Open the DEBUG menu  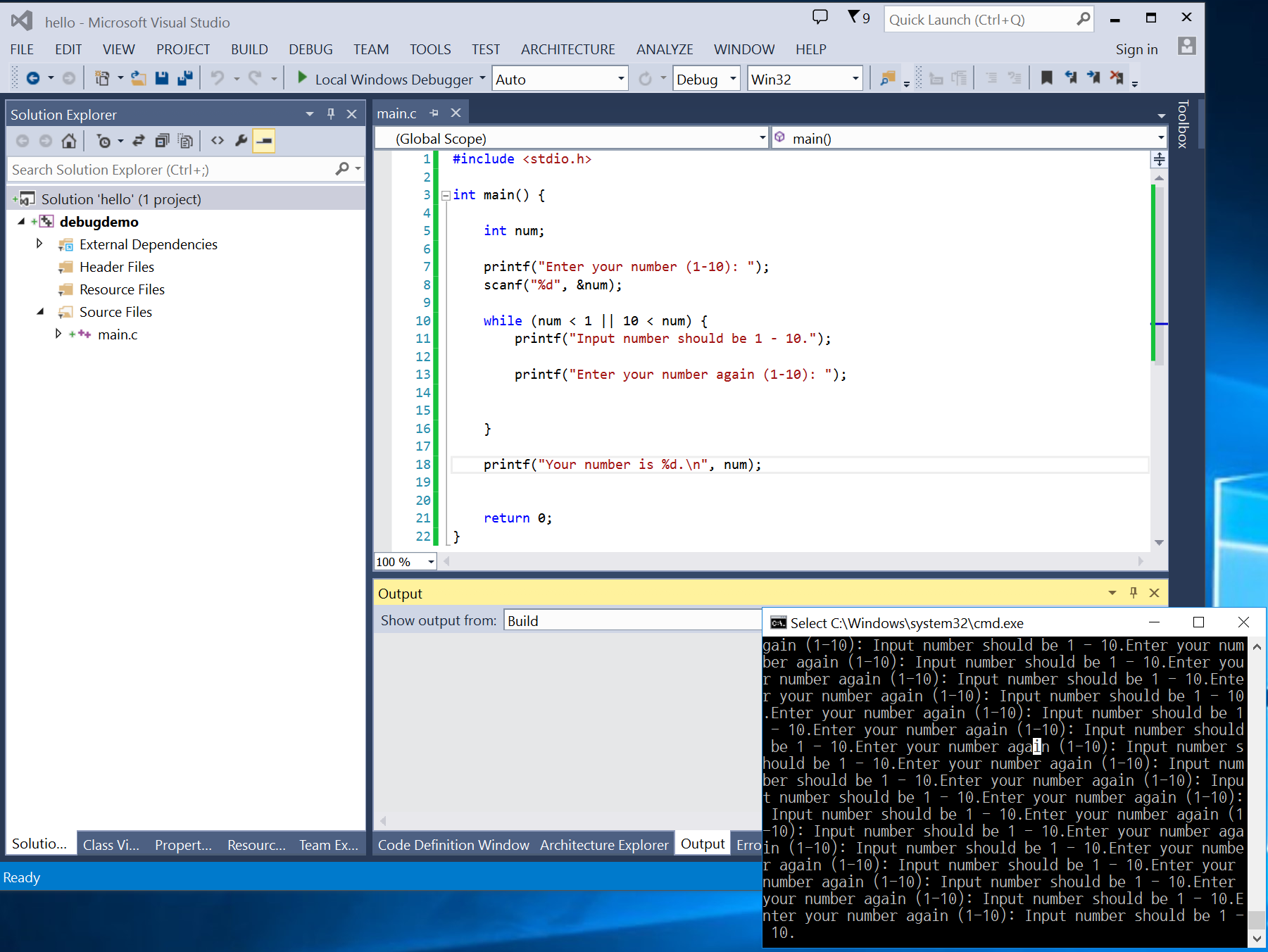[x=310, y=49]
